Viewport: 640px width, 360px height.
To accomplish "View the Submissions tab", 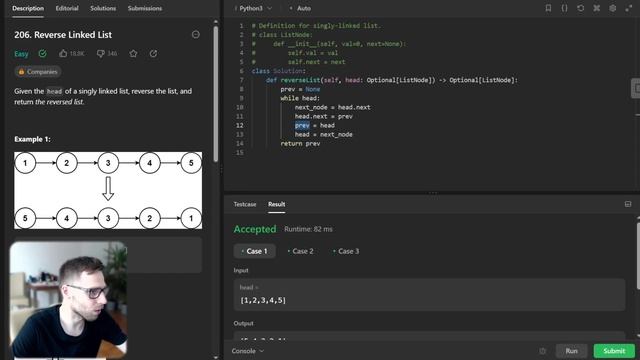I will click(144, 8).
